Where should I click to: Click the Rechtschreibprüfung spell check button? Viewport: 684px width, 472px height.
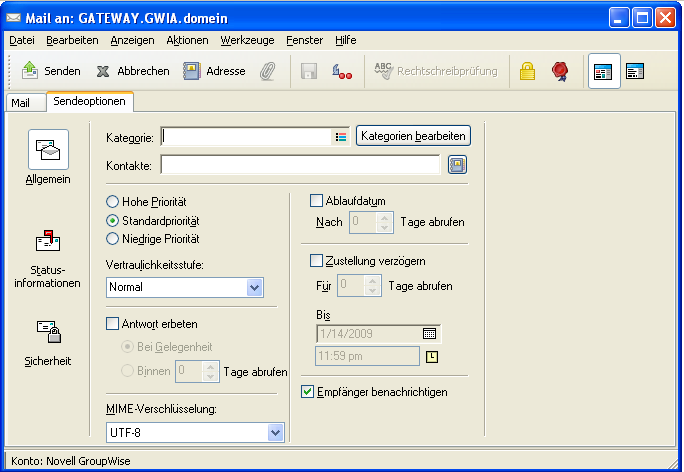click(435, 71)
